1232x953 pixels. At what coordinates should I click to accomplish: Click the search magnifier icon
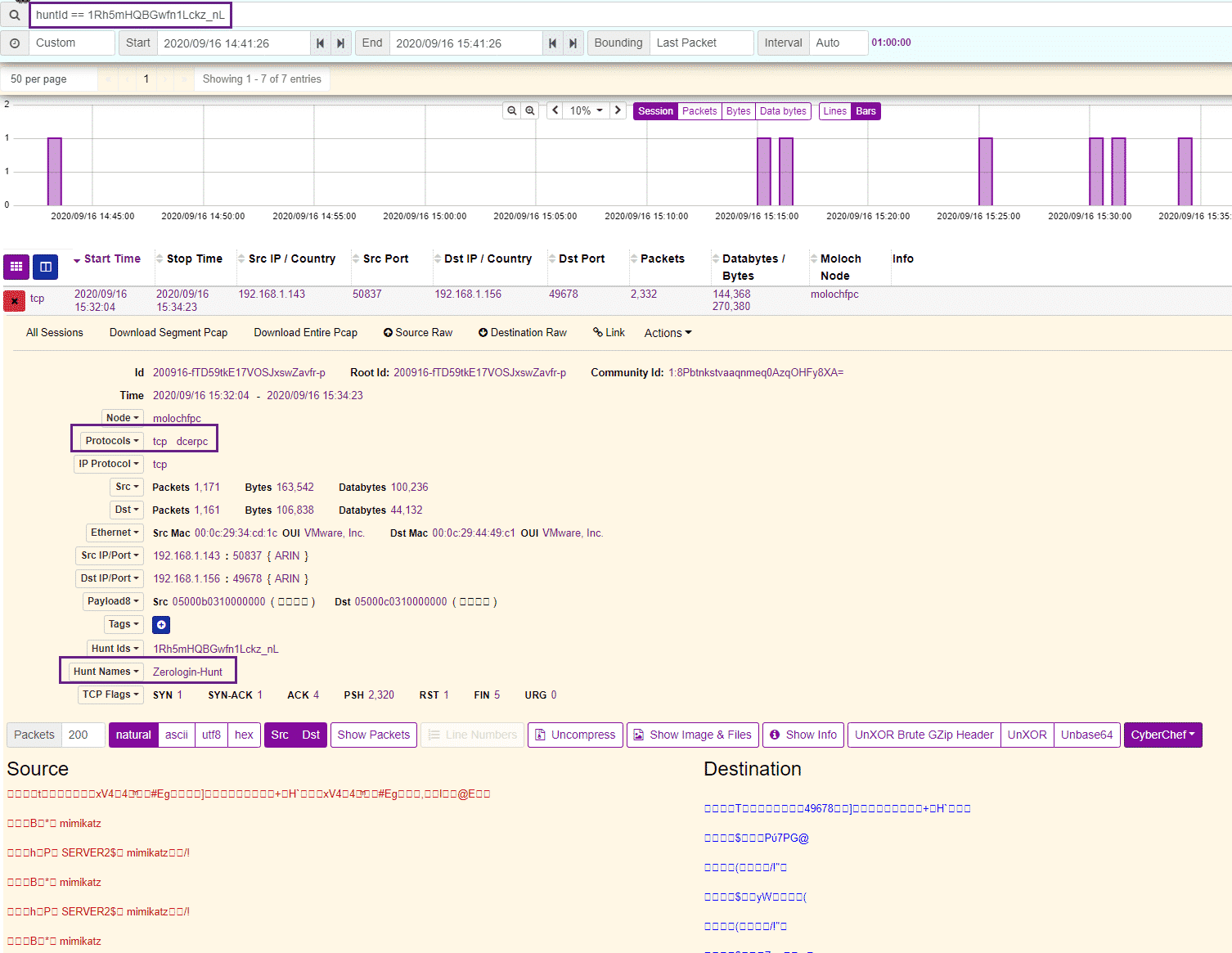[x=15, y=15]
